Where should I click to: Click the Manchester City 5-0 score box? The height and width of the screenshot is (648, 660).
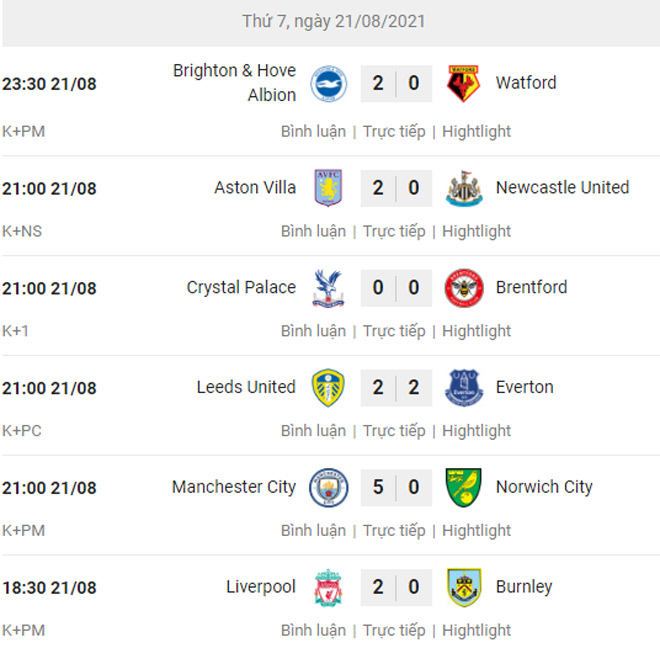pos(396,488)
